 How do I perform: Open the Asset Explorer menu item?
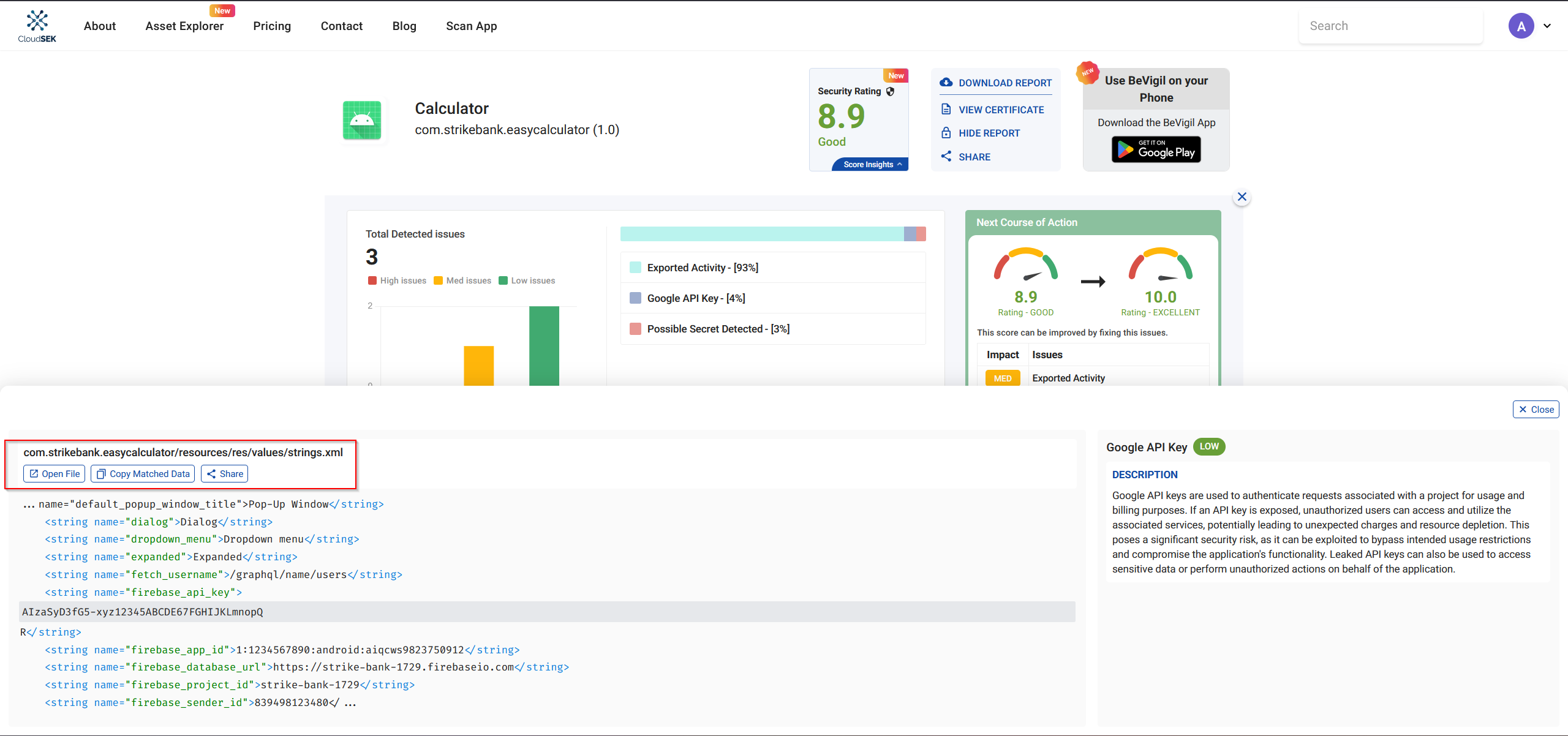click(184, 26)
